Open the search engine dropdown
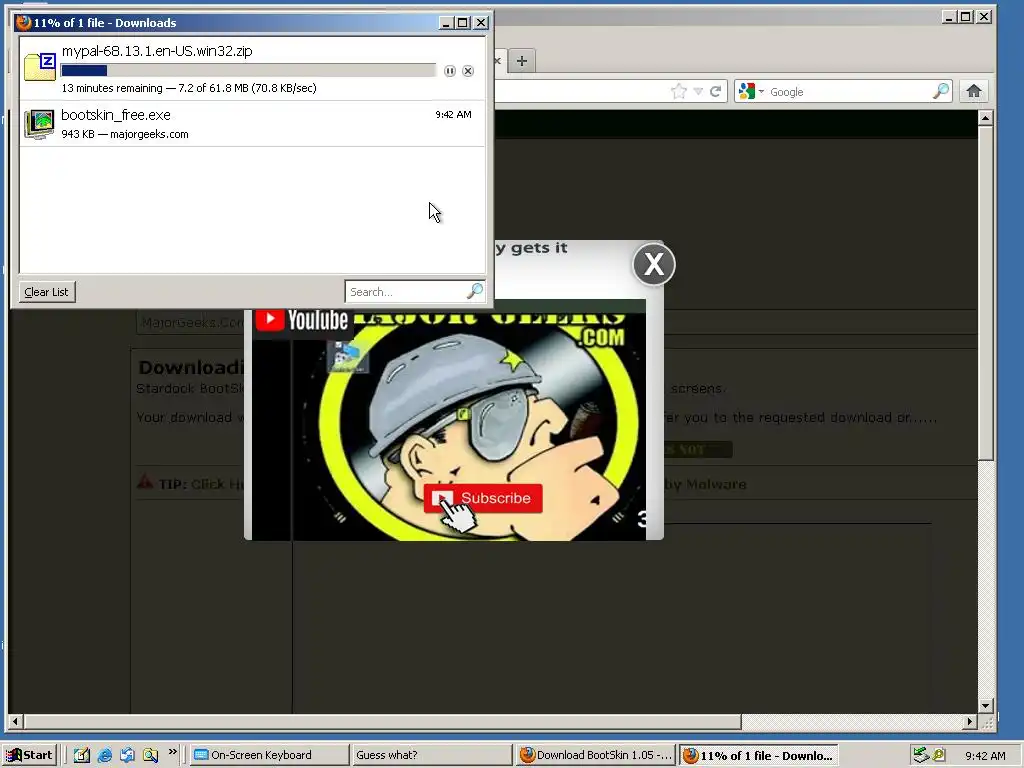 751,91
